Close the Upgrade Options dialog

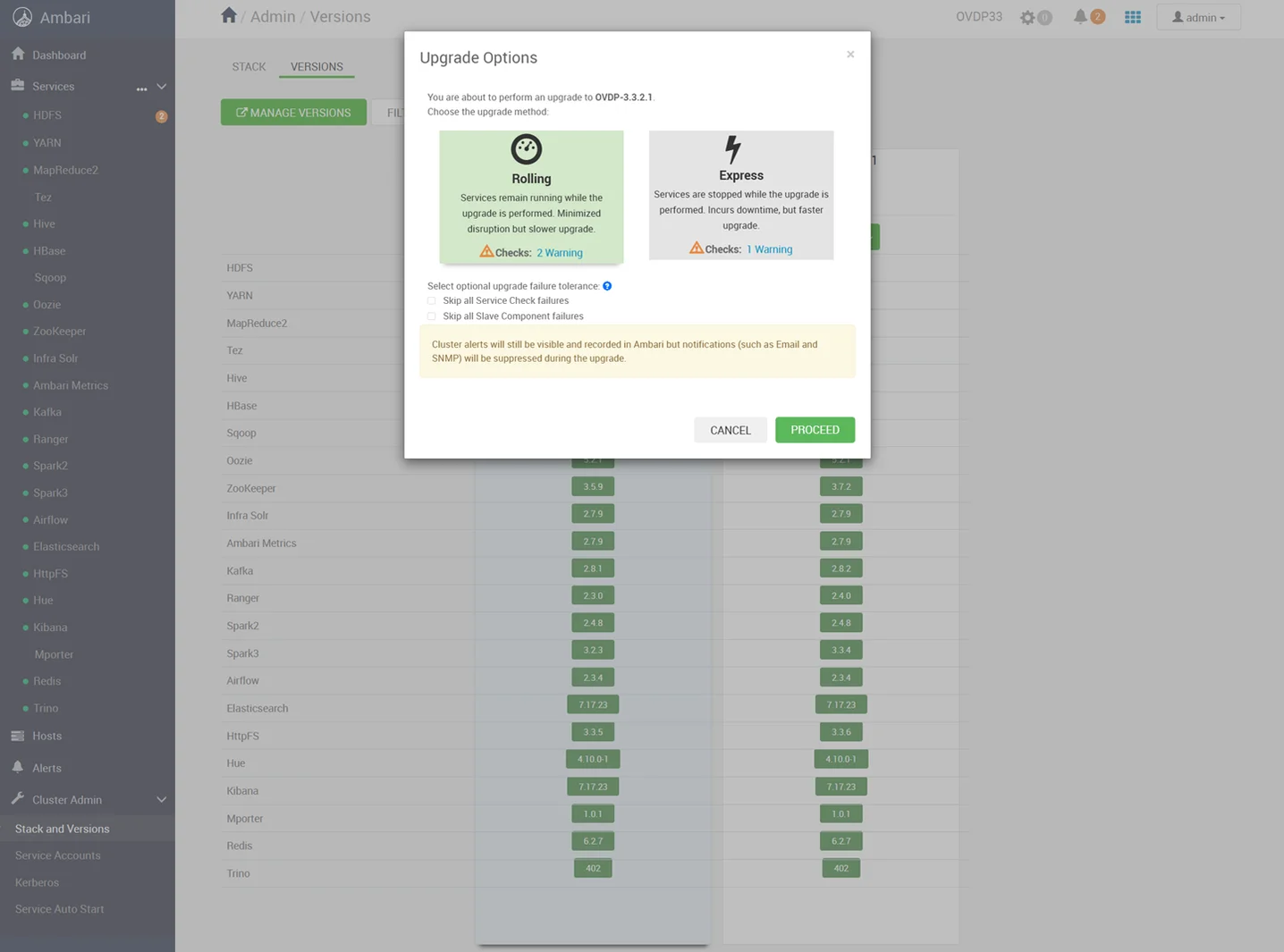coord(850,55)
